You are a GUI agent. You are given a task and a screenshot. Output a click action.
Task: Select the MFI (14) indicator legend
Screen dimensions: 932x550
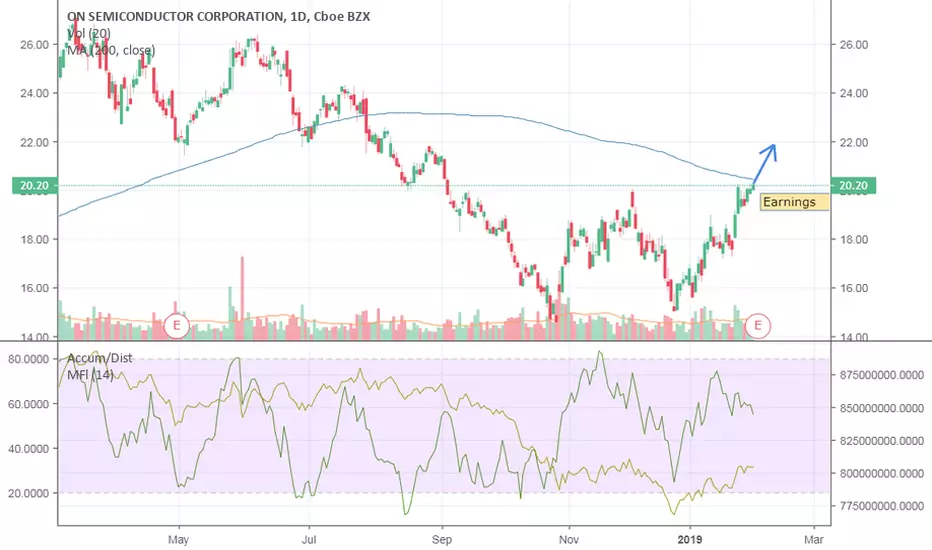pos(90,375)
